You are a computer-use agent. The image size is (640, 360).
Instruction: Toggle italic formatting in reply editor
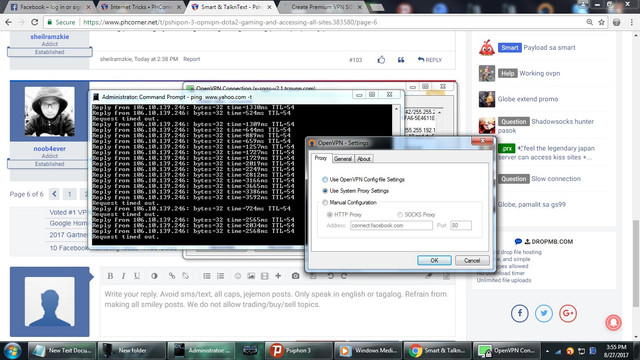point(123,276)
